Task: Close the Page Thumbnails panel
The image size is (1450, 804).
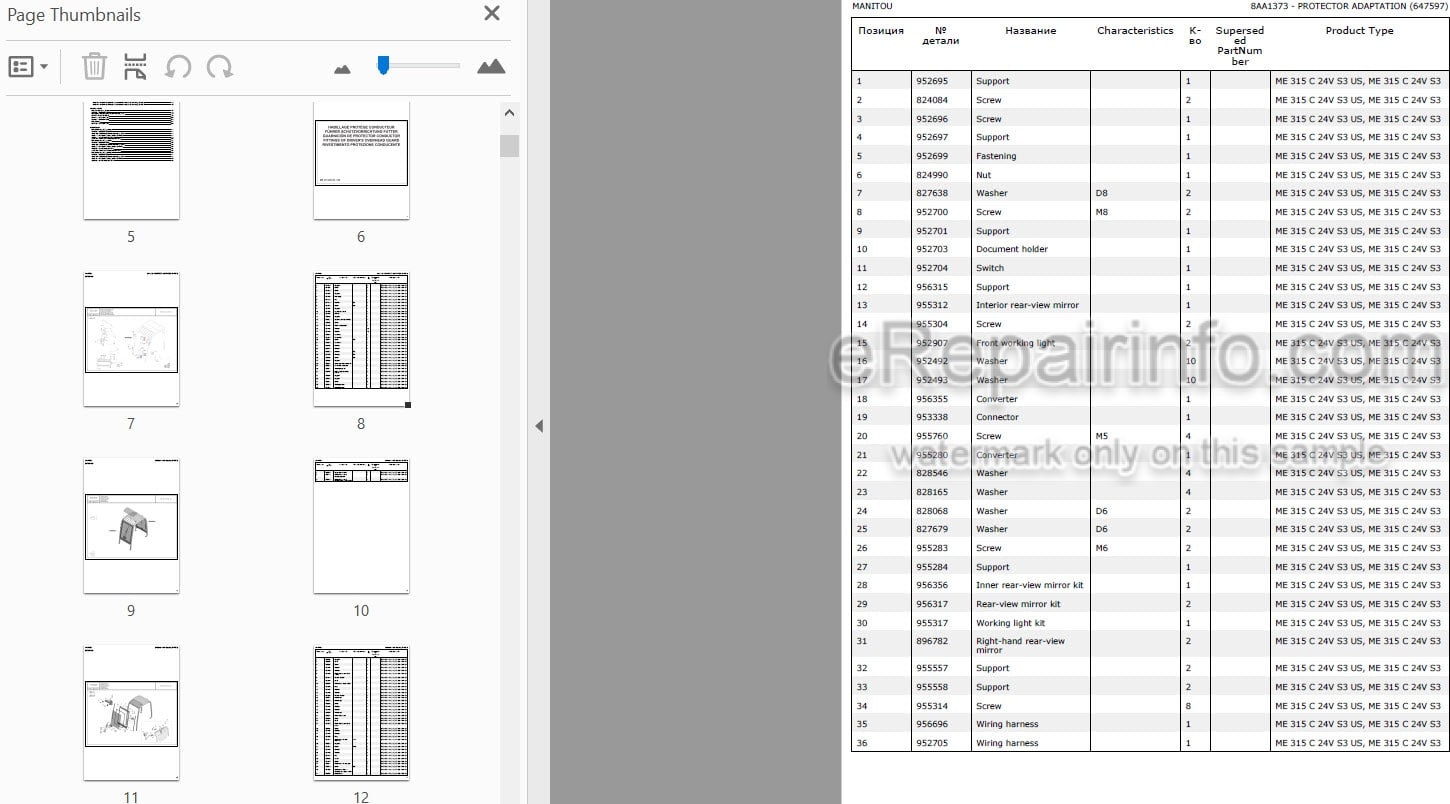Action: (x=492, y=14)
